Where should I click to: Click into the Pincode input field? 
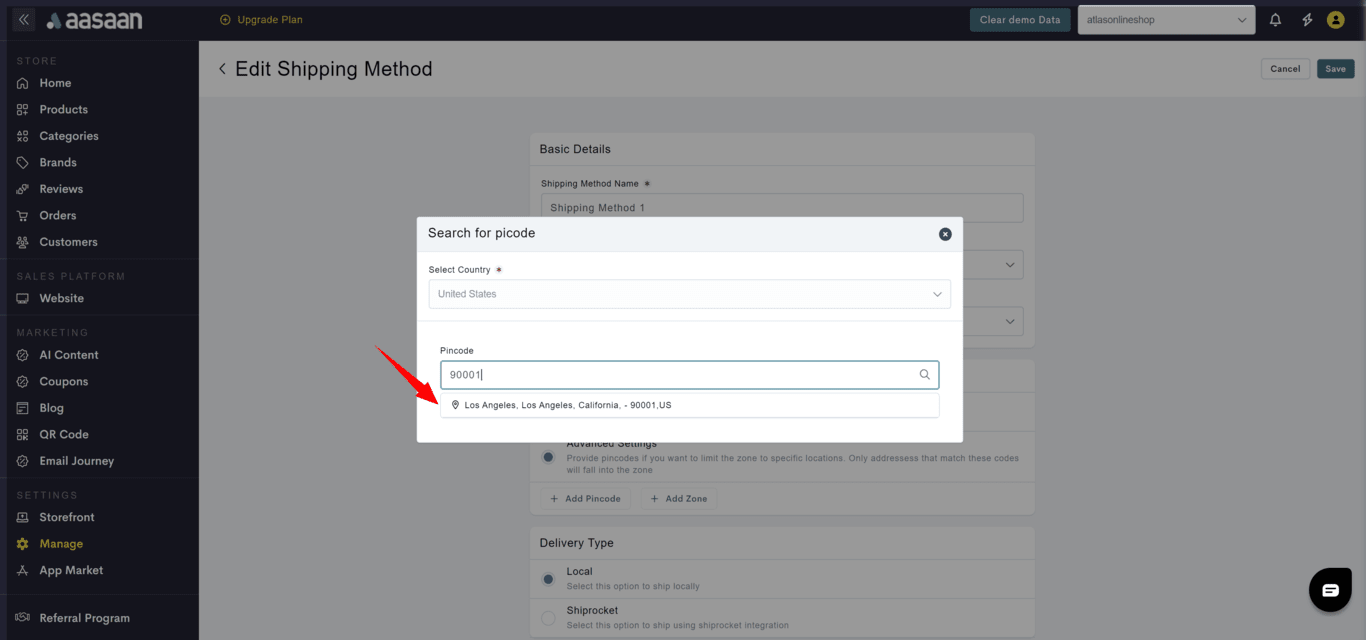click(x=680, y=375)
